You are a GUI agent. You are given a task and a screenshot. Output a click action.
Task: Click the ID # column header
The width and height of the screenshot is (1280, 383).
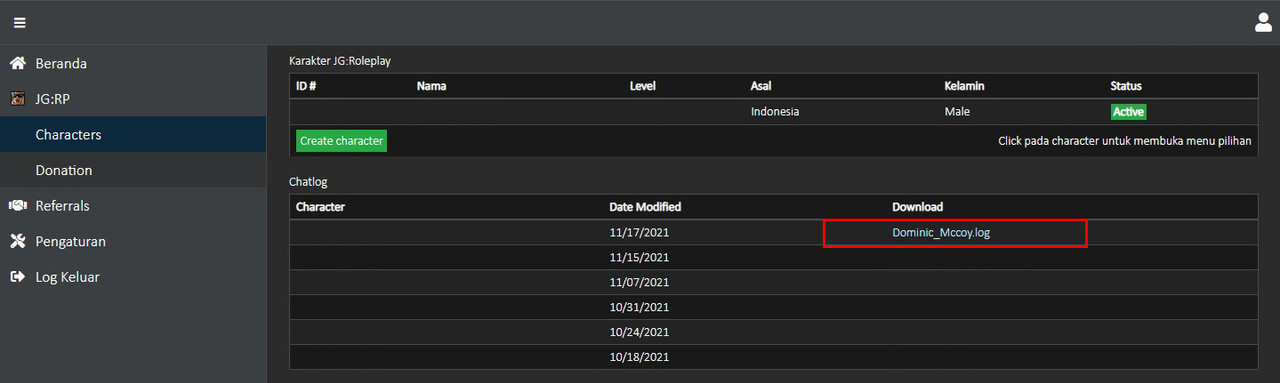coord(306,86)
